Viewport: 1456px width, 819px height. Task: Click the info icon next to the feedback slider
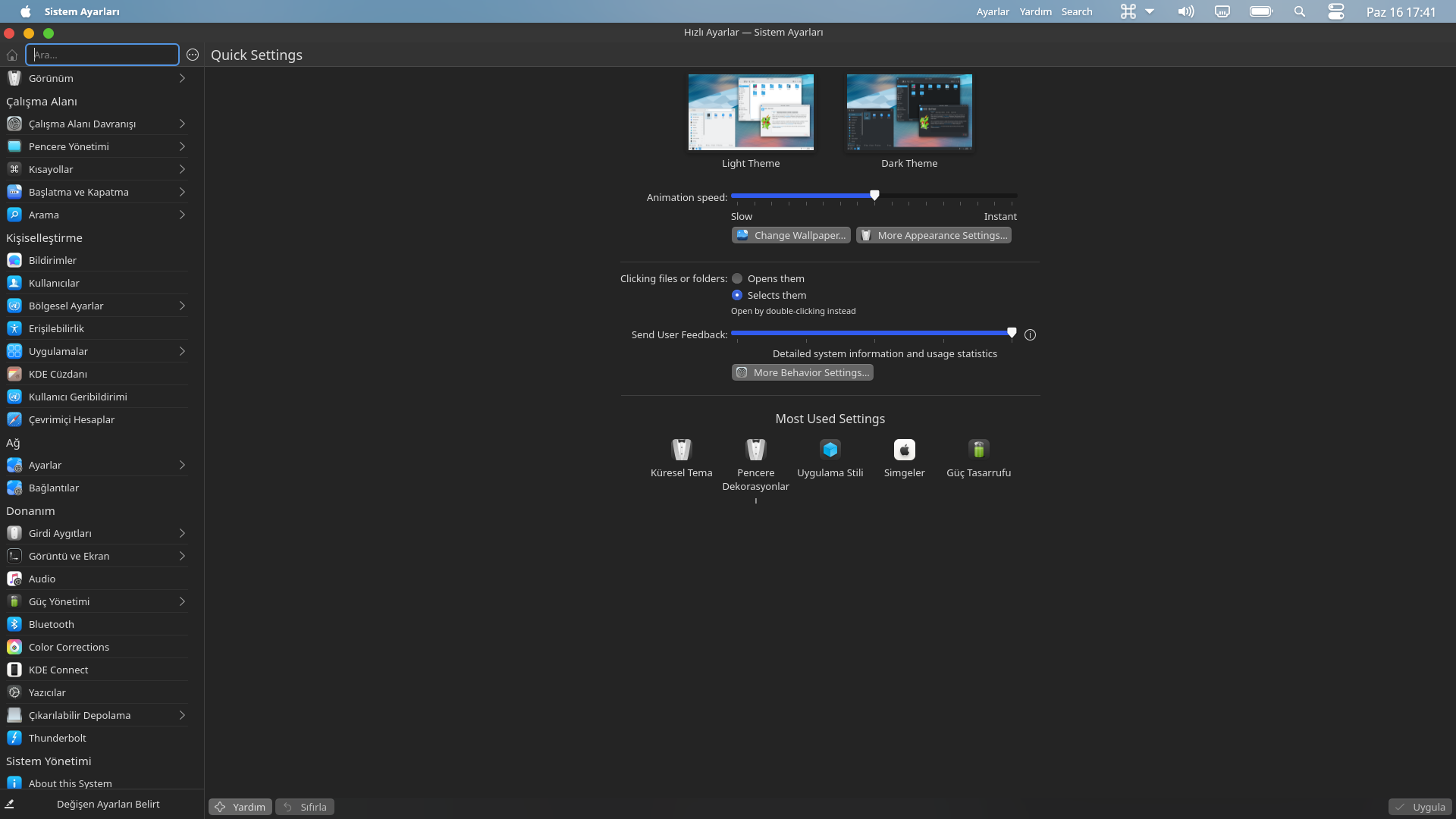tap(1030, 334)
